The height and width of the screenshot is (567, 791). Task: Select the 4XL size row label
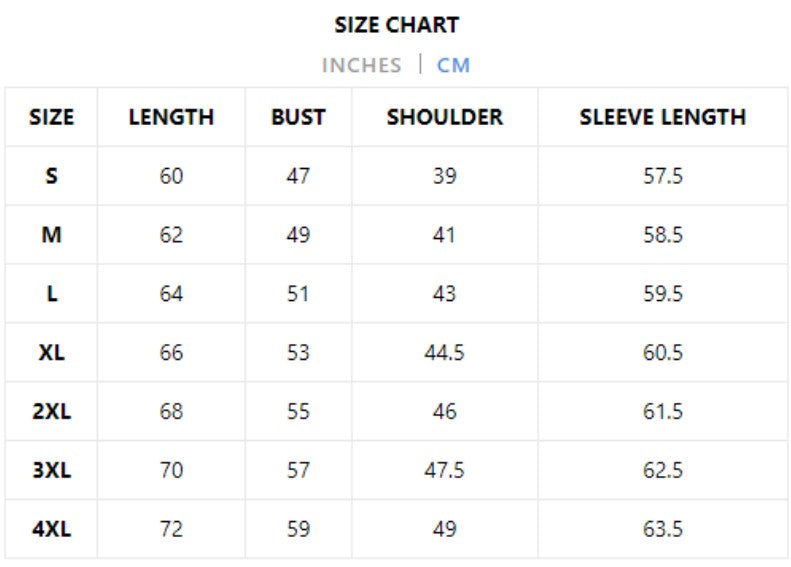point(51,529)
